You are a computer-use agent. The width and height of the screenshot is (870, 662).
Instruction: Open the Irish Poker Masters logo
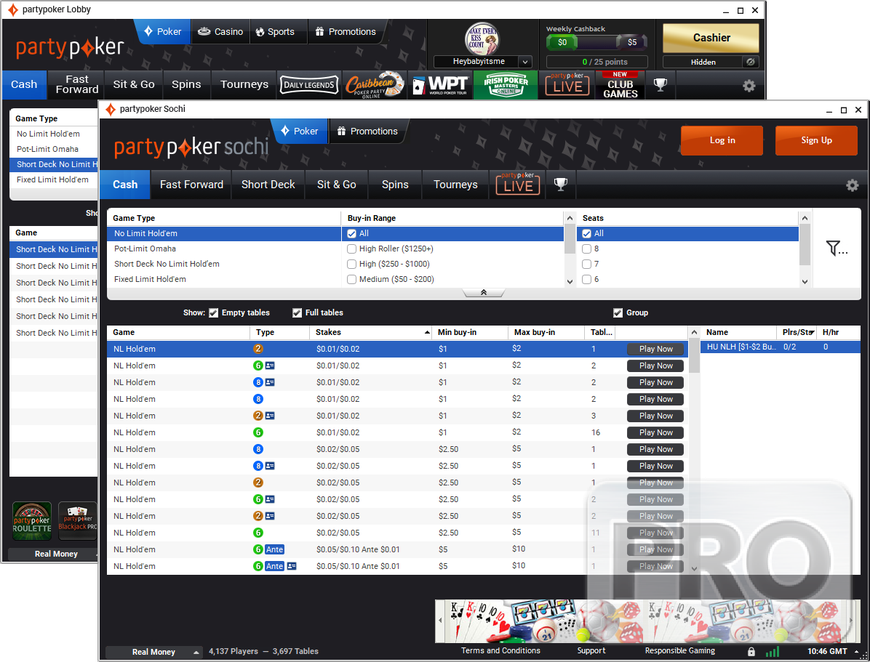(505, 85)
